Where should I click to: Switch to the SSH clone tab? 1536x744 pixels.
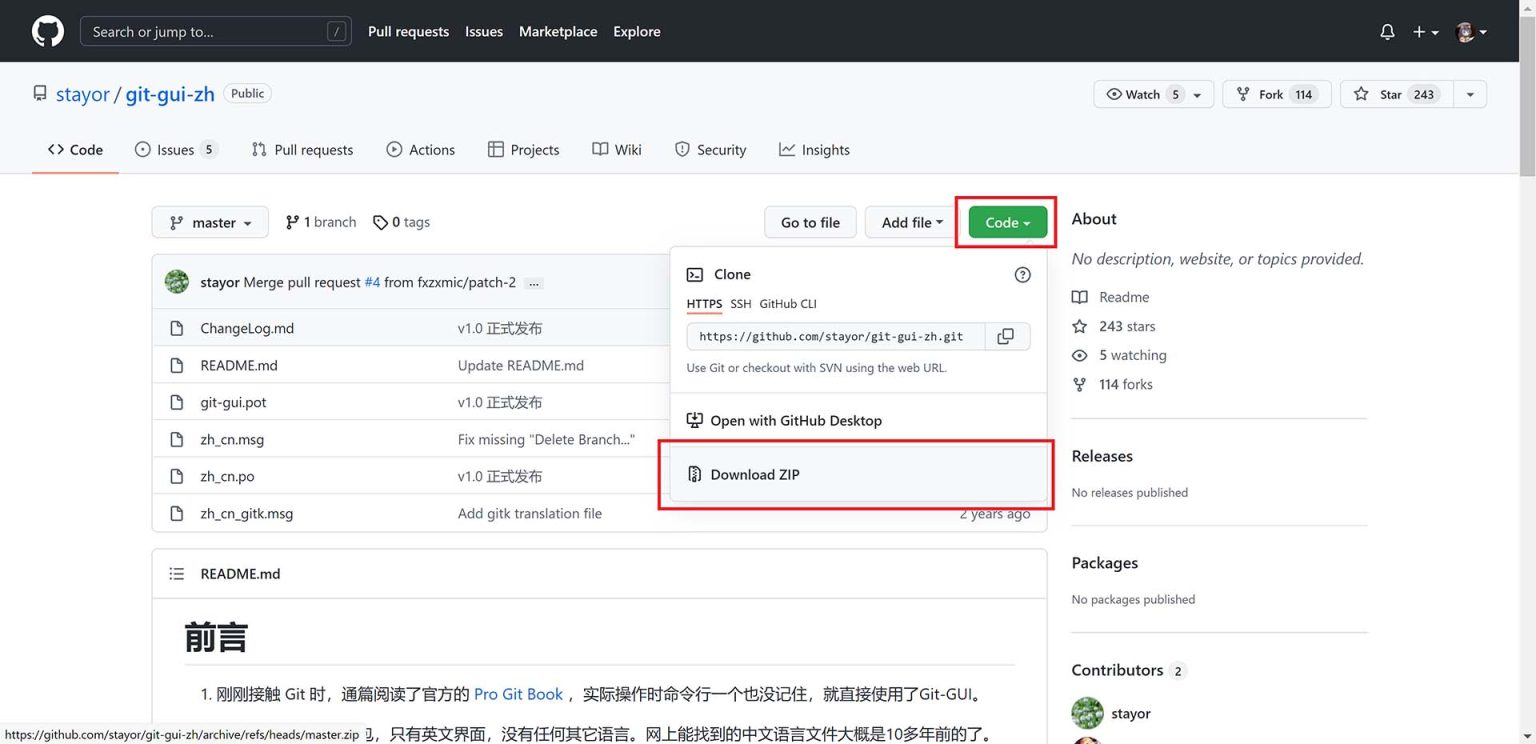[740, 304]
